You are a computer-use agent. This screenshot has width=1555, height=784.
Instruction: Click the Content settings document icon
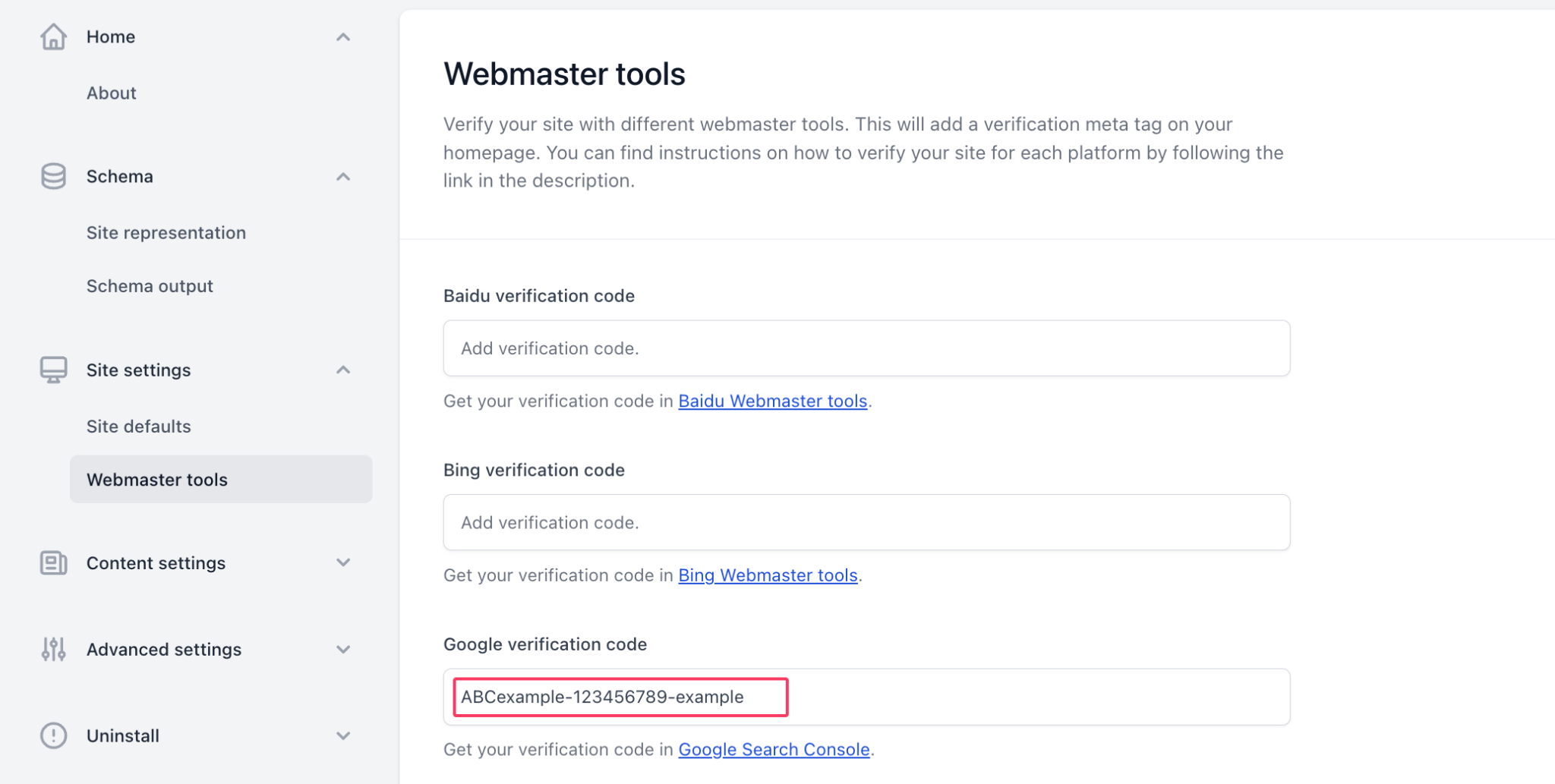point(53,562)
